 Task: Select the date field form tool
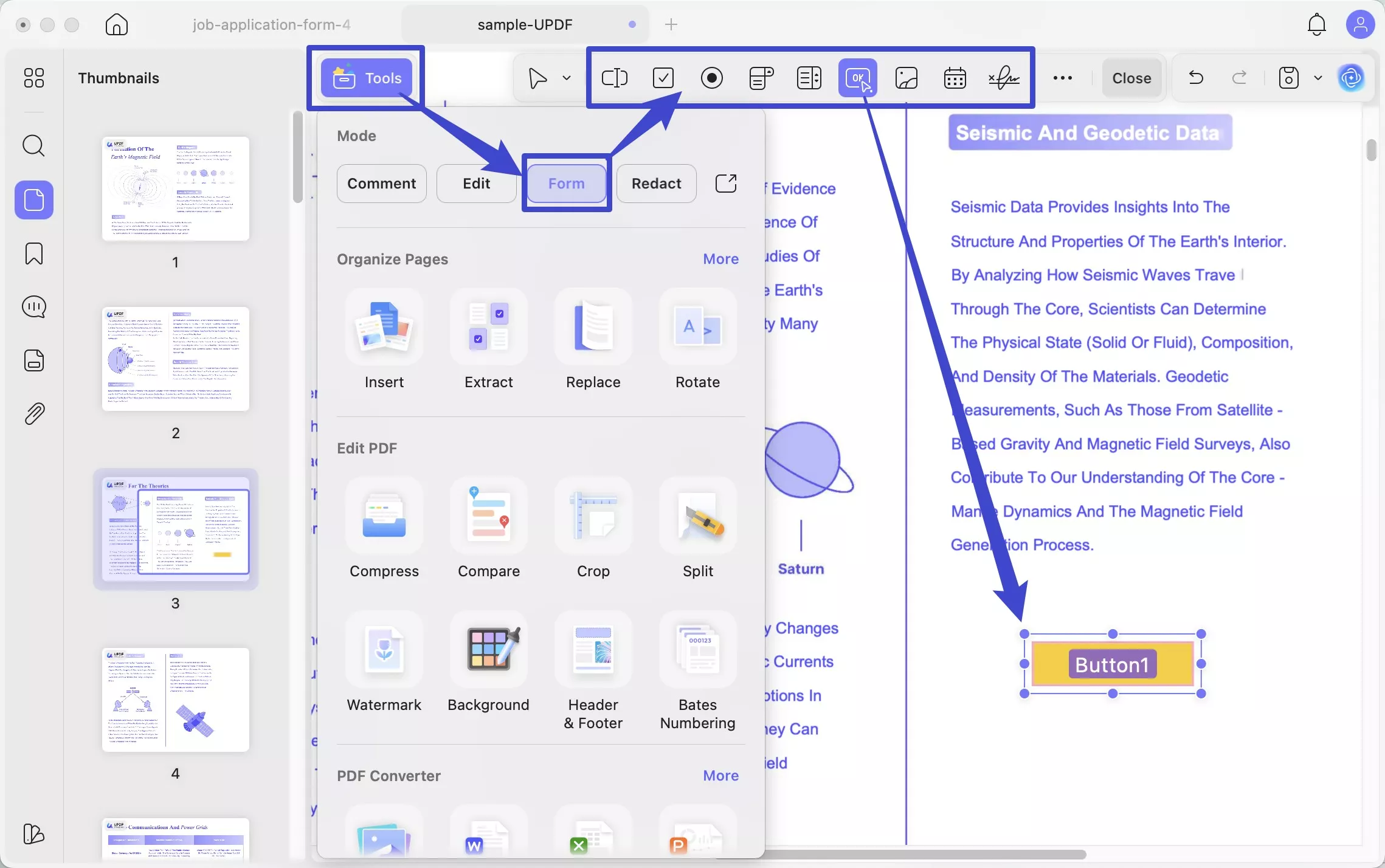click(x=955, y=78)
